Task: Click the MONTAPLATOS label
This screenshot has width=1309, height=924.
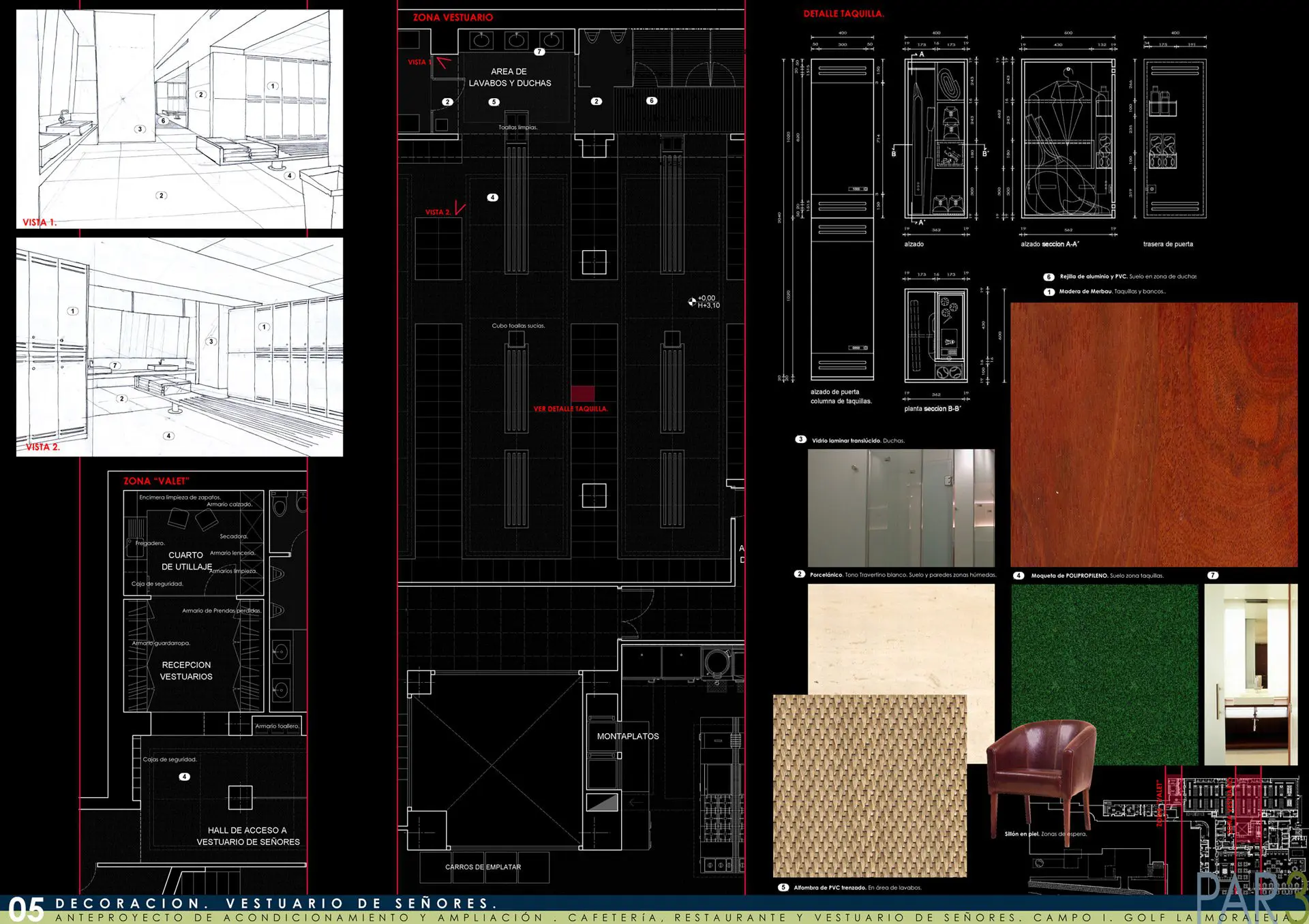Action: (628, 737)
